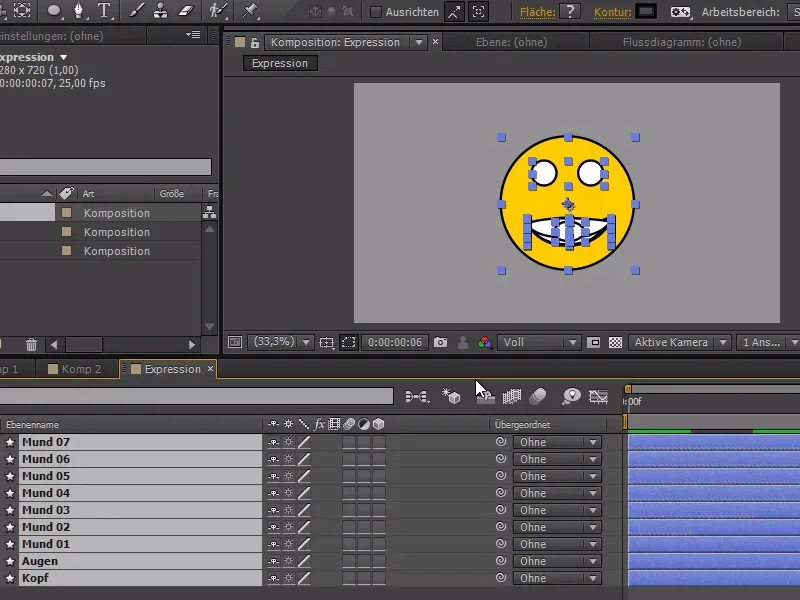
Task: Click the Fläche fill color swatch
Action: tap(570, 11)
